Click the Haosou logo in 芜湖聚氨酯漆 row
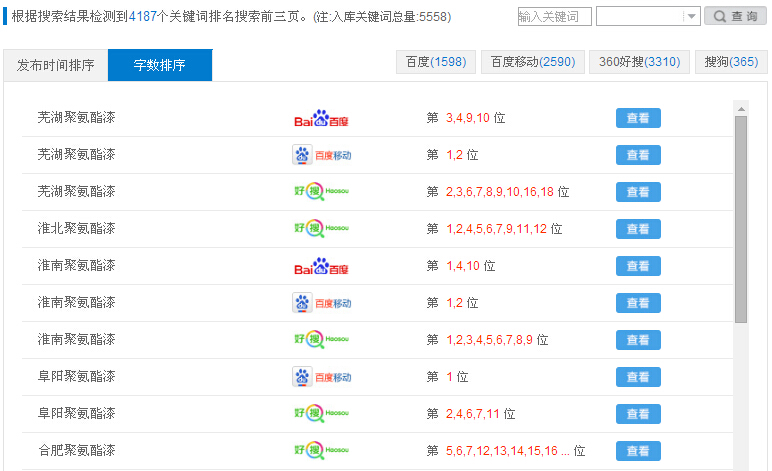Image resolution: width=772 pixels, height=471 pixels. pyautogui.click(x=322, y=191)
